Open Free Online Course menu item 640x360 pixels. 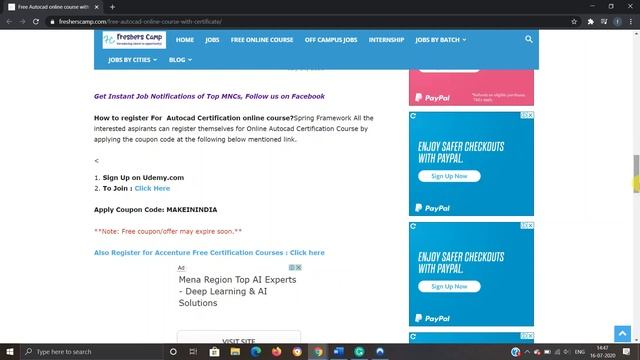coord(262,40)
